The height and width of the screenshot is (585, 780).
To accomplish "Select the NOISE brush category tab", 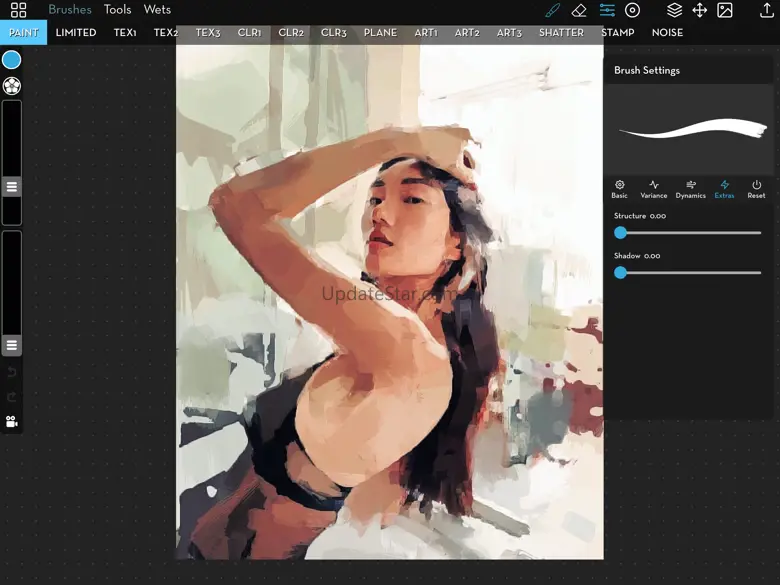I will [x=667, y=32].
